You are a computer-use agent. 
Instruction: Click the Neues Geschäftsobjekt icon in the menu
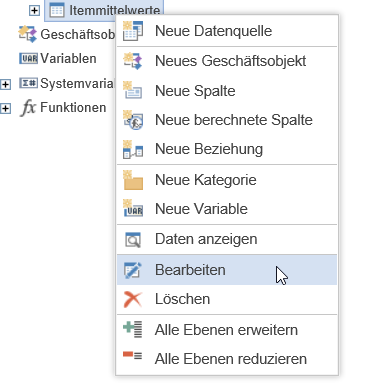[x=133, y=61]
